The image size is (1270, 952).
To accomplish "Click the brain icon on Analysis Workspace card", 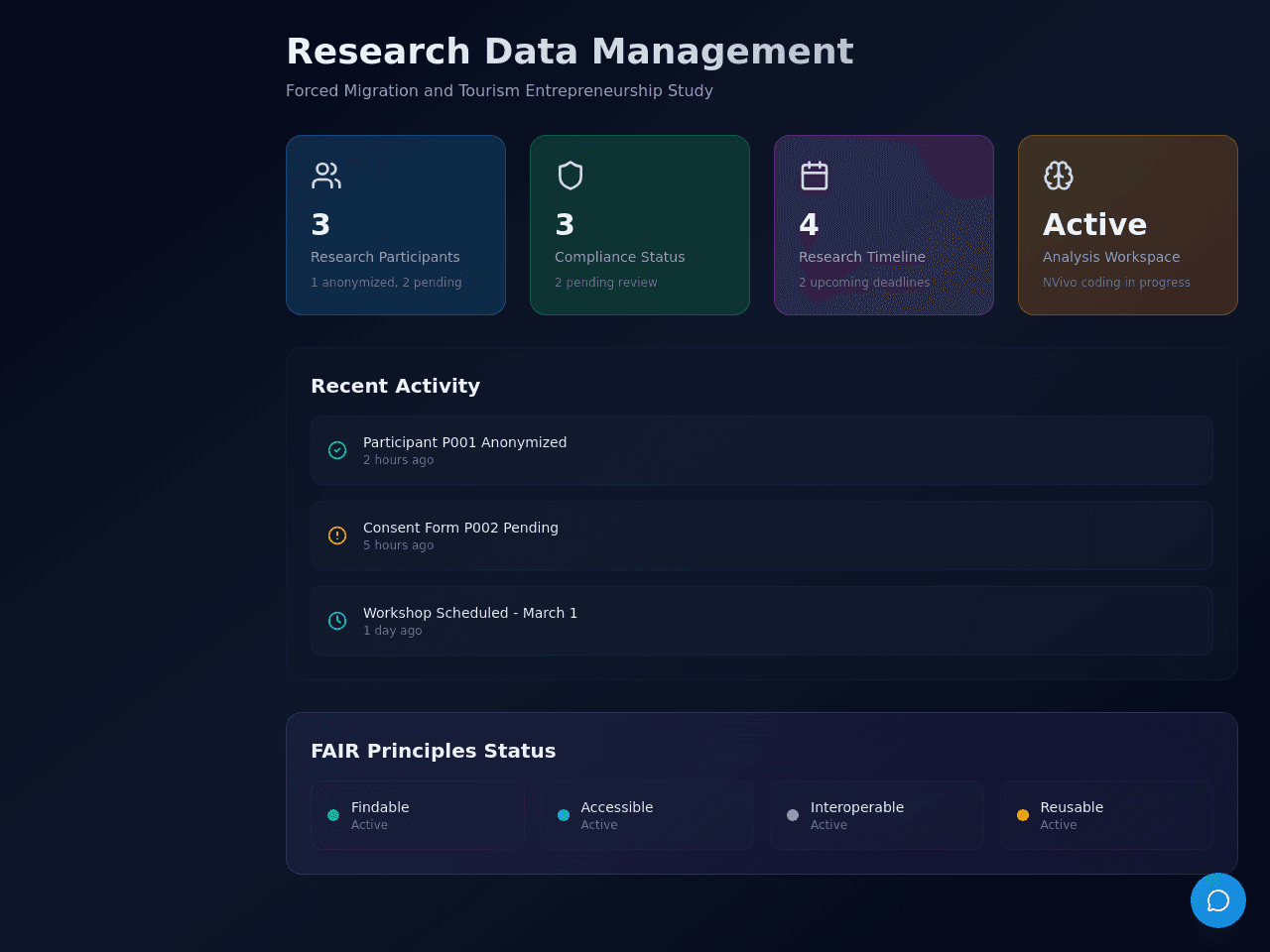I will (1059, 176).
